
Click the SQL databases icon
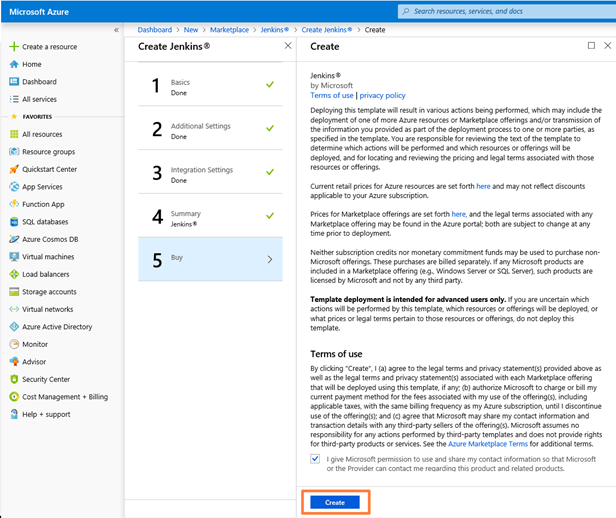coord(14,222)
